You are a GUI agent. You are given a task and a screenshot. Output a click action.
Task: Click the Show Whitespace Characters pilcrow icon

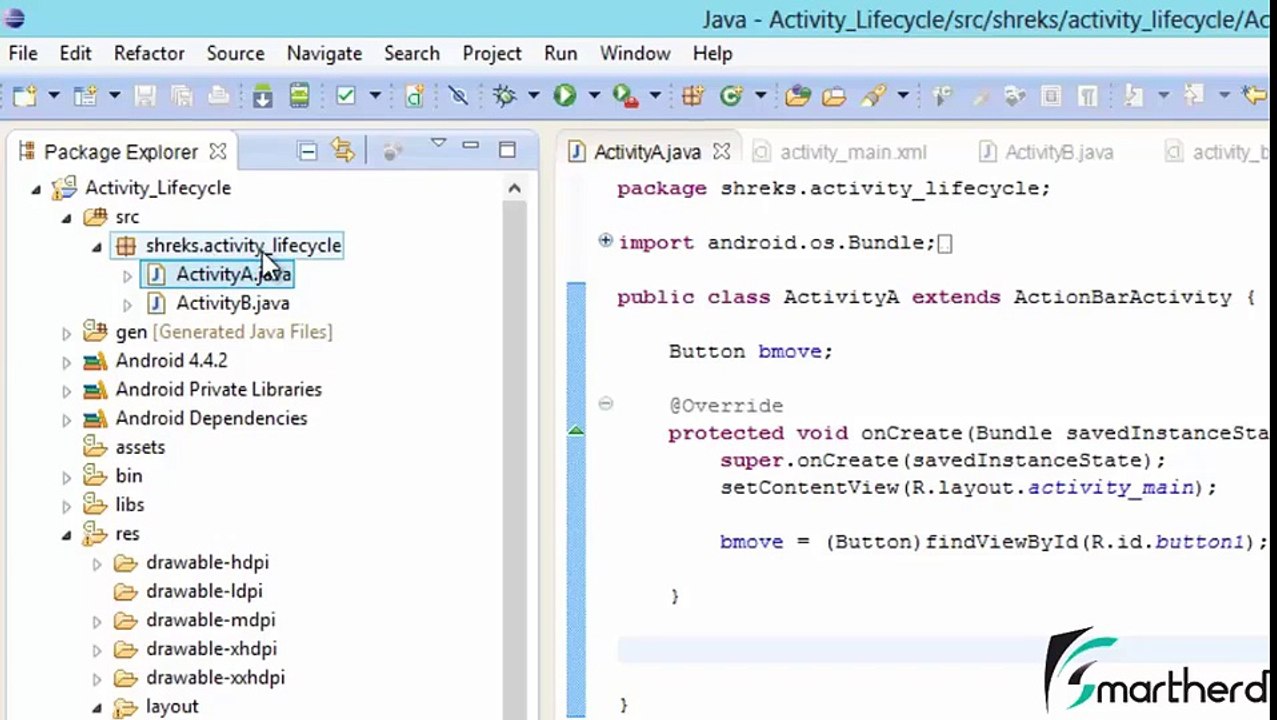[x=1087, y=96]
